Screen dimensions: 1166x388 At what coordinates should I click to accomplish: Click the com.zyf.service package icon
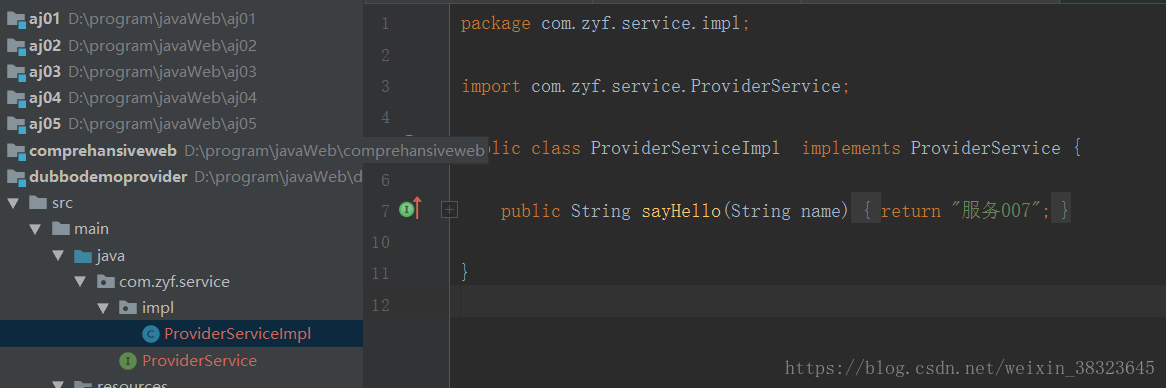(x=106, y=282)
